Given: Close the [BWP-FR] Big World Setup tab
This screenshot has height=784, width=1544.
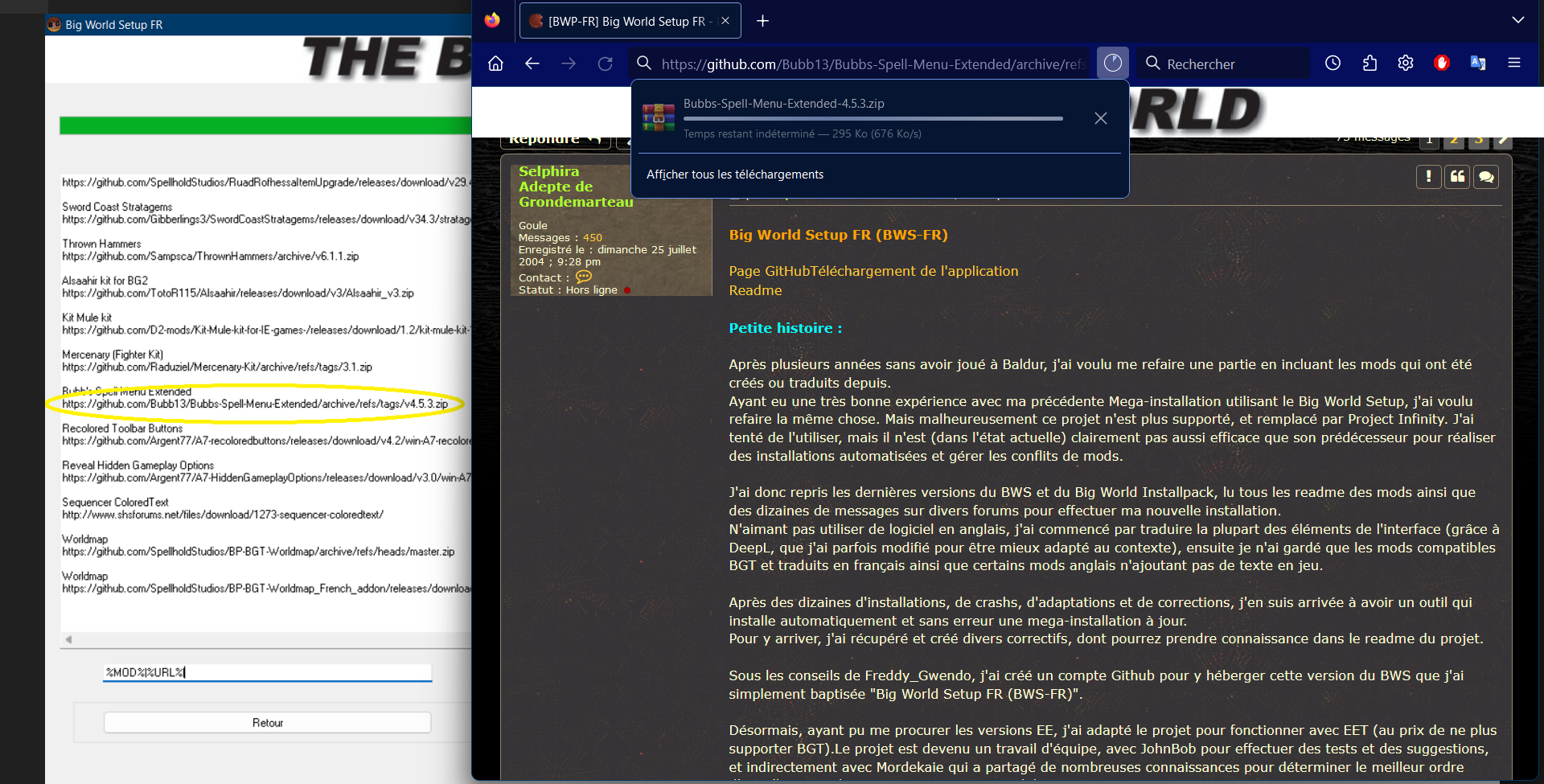Looking at the screenshot, I should [725, 21].
